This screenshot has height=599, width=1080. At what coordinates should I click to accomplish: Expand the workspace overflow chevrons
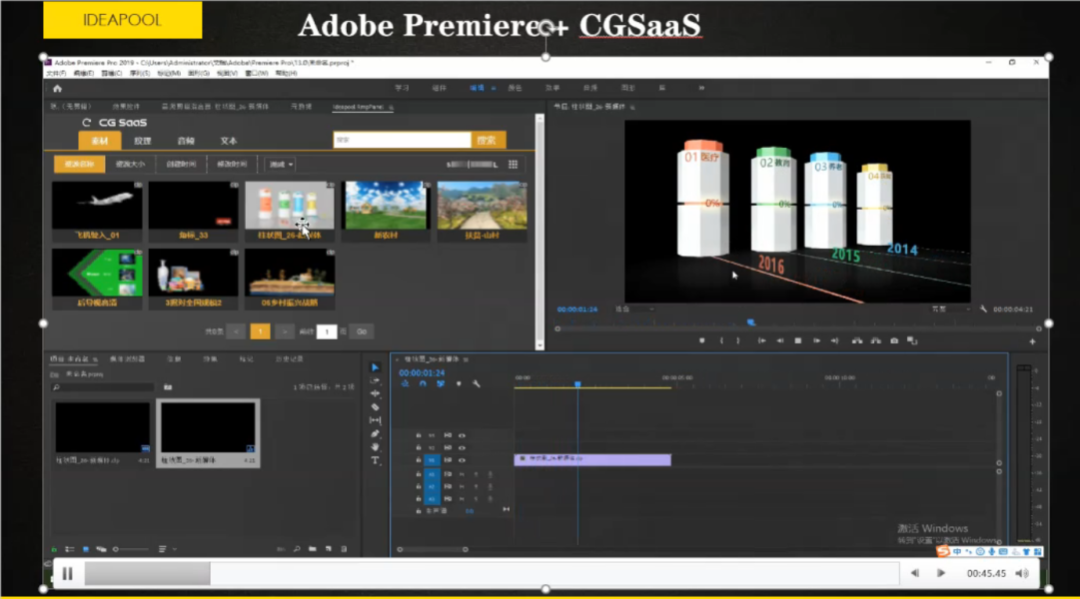click(701, 88)
